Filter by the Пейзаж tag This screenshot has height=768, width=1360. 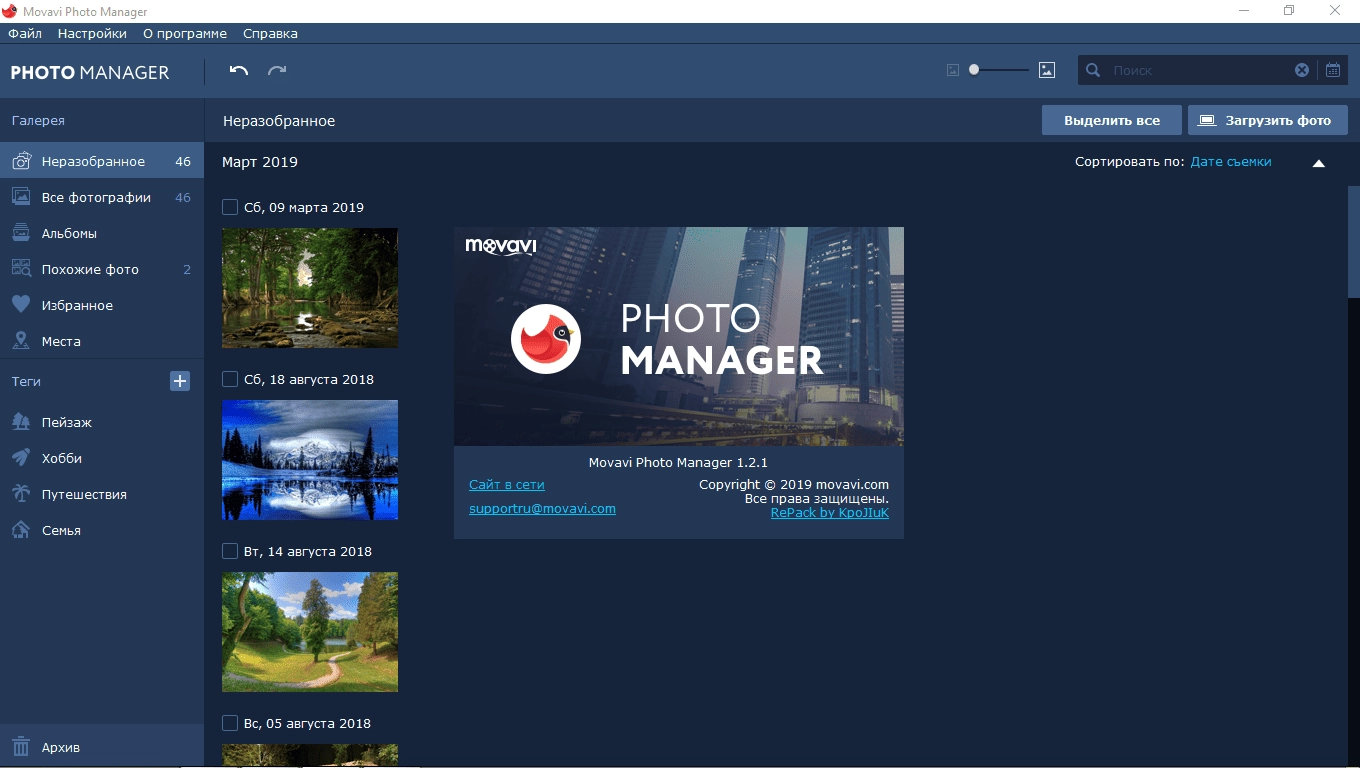[x=102, y=422]
